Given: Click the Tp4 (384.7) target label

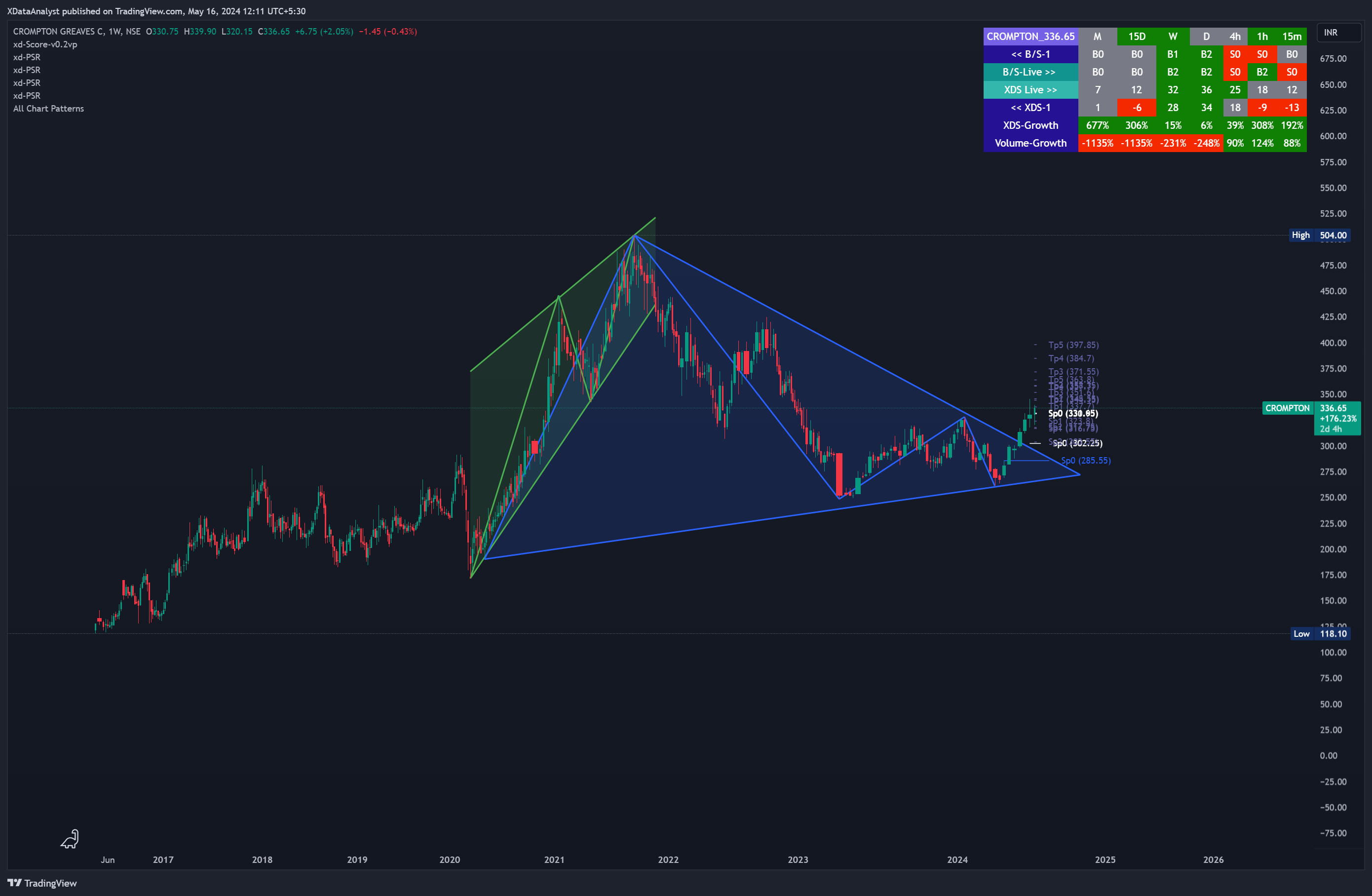Looking at the screenshot, I should point(1070,358).
